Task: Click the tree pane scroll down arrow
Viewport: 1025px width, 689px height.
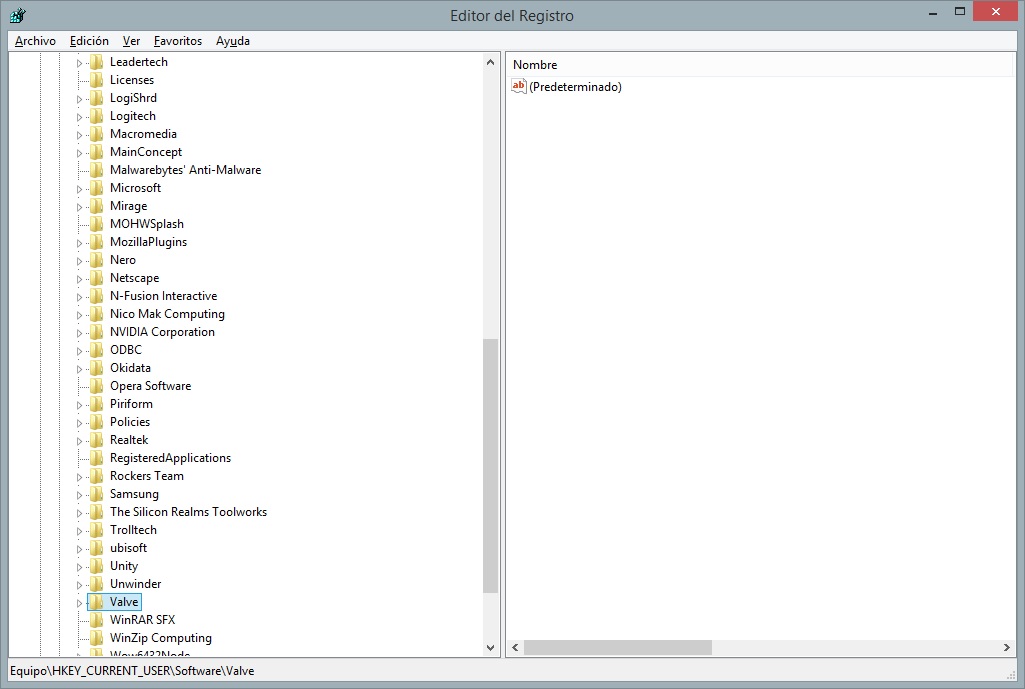Action: (490, 648)
